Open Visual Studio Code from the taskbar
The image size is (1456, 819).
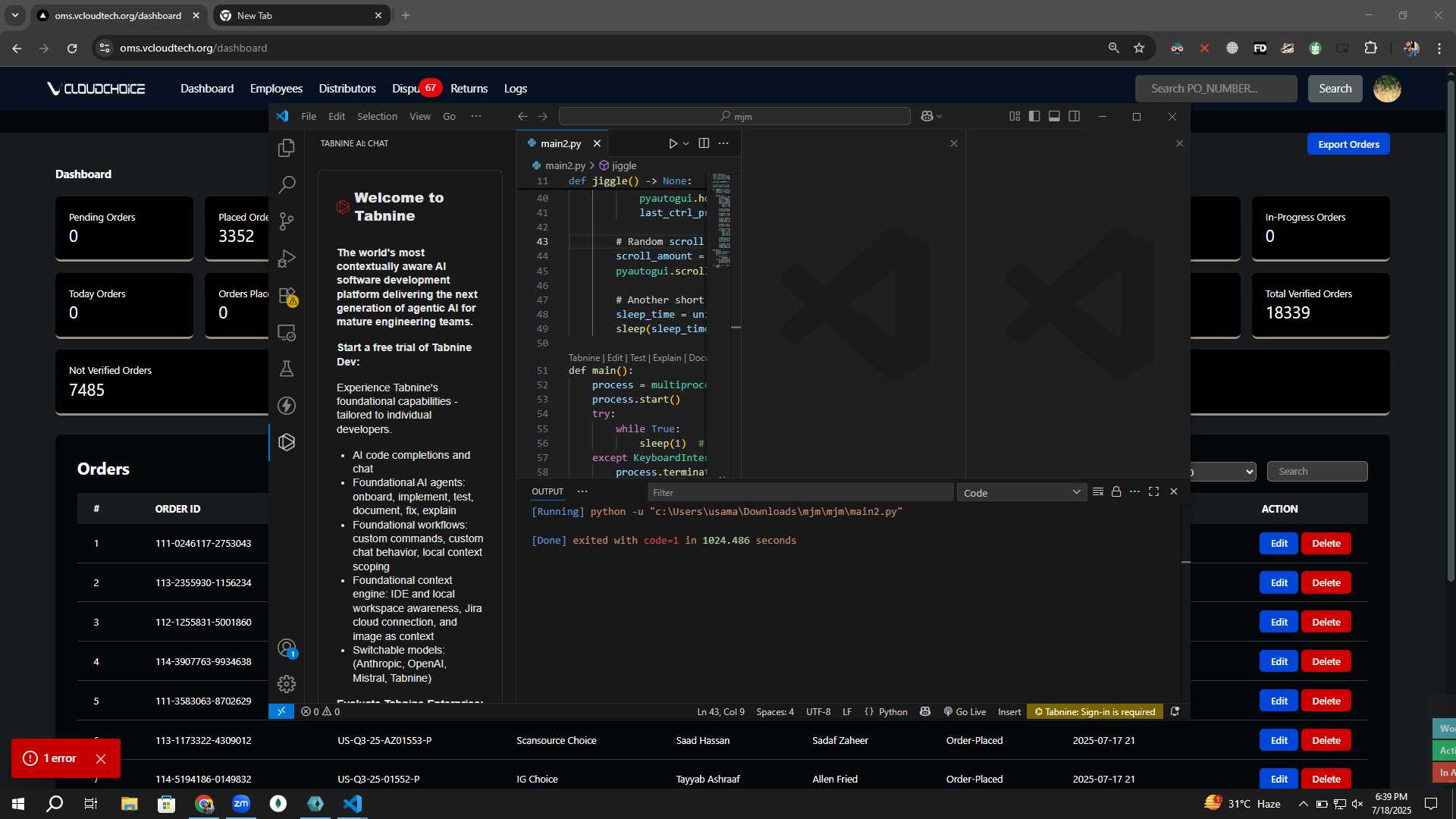pos(353,804)
